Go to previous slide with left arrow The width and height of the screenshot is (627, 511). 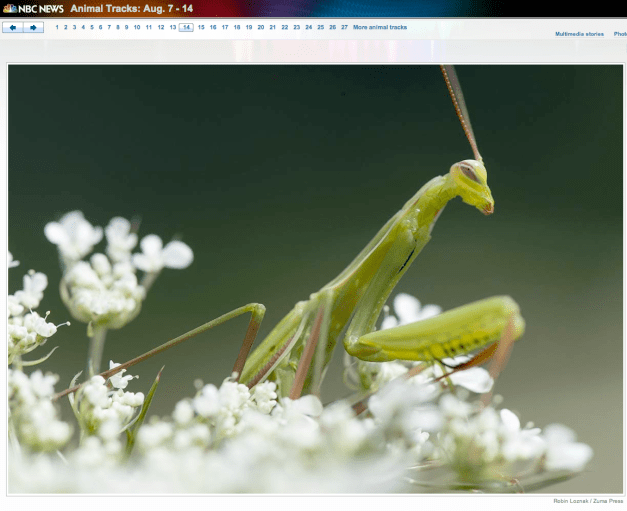pyautogui.click(x=13, y=28)
